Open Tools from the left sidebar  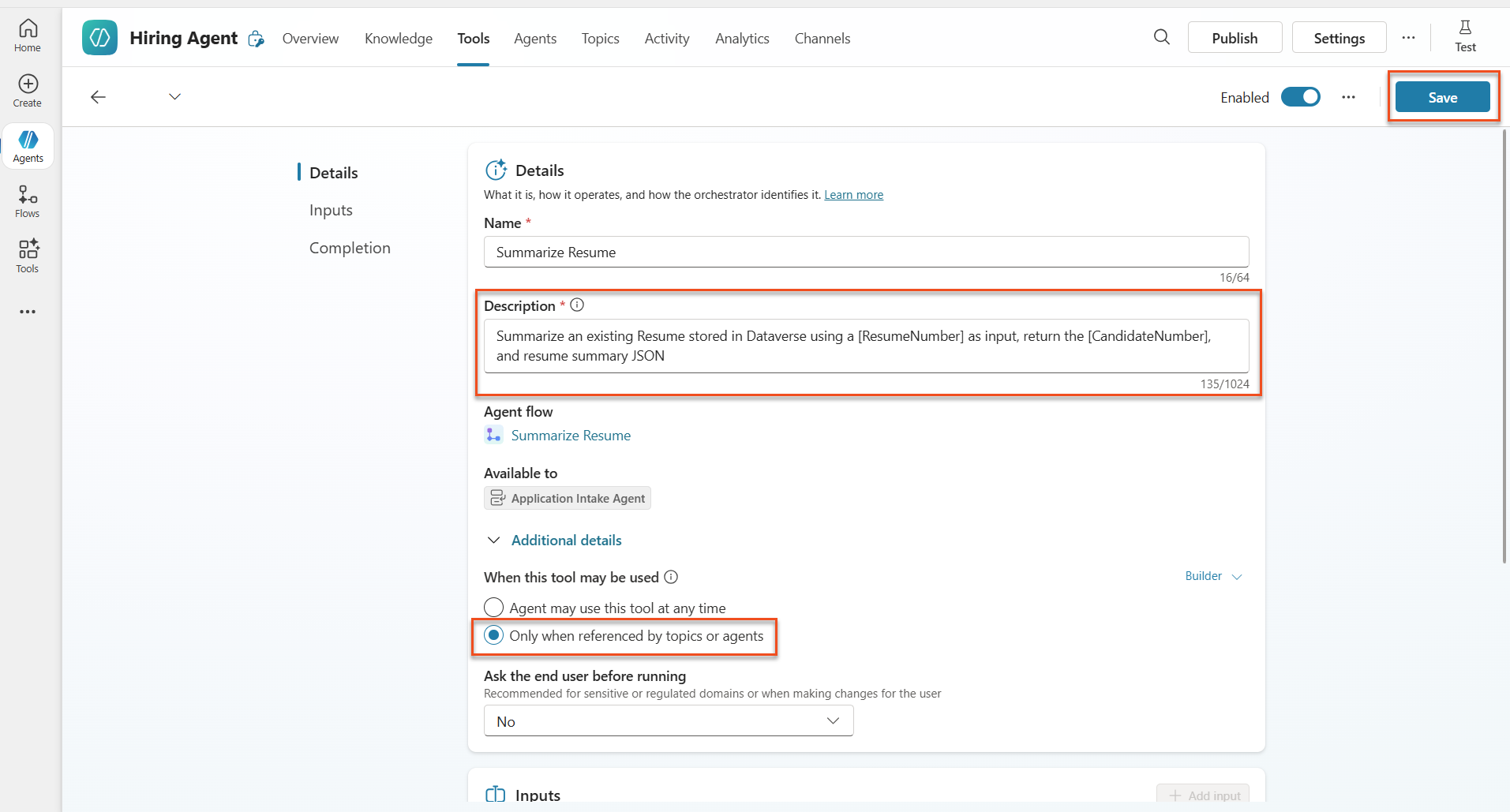point(28,256)
